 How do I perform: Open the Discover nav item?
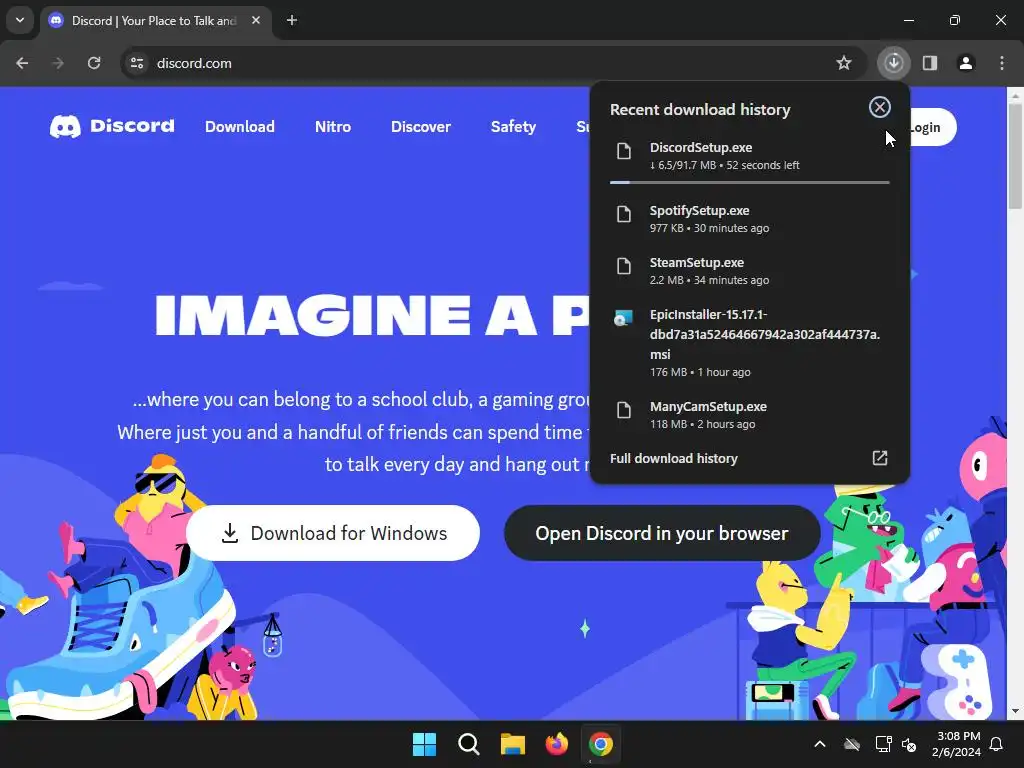pos(421,127)
